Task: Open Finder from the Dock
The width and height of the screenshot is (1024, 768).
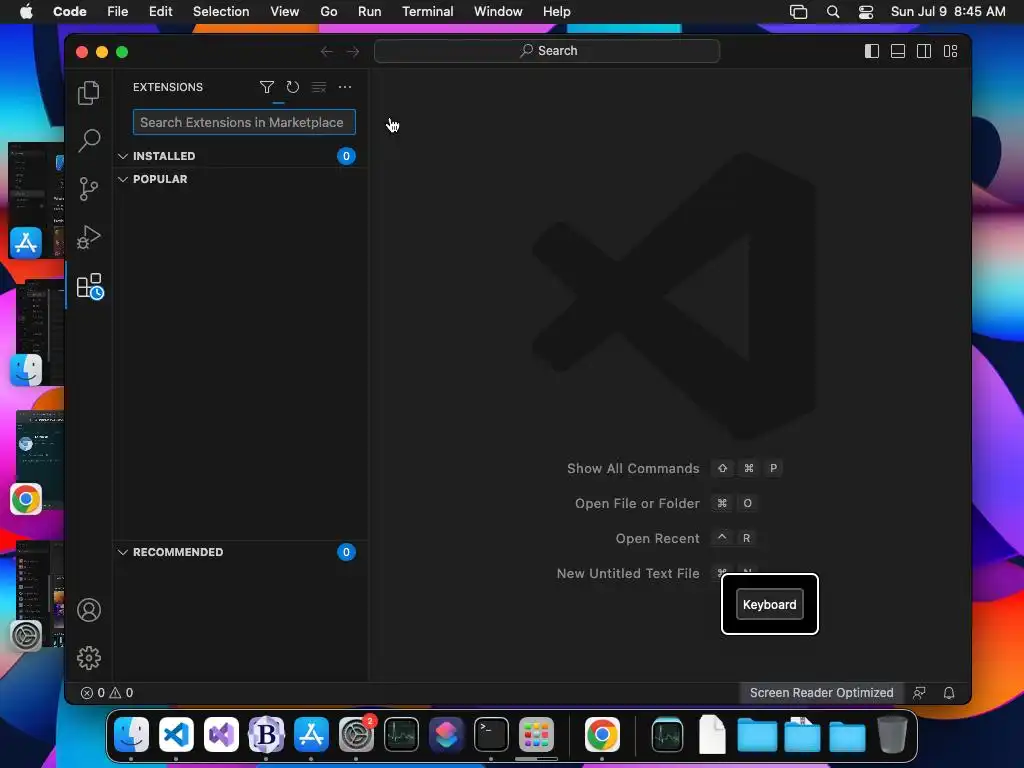Action: point(131,735)
